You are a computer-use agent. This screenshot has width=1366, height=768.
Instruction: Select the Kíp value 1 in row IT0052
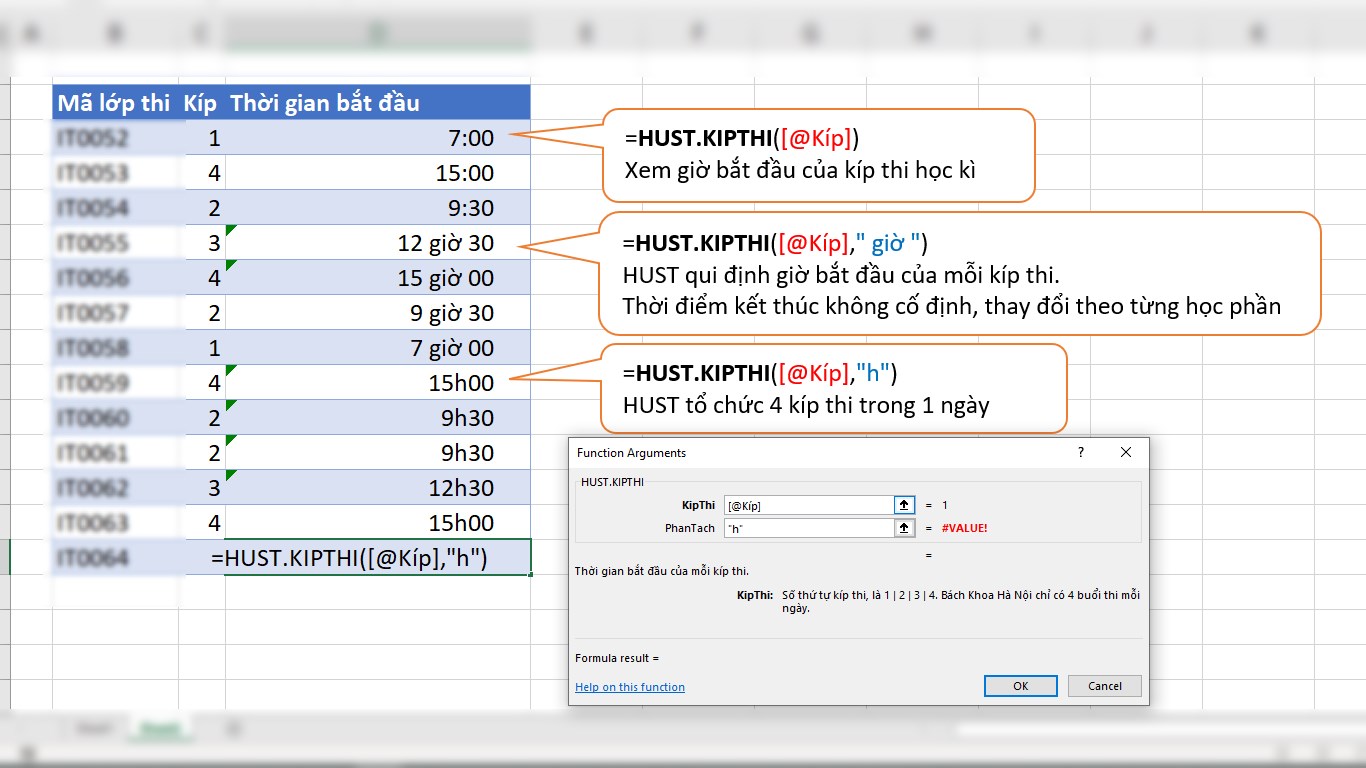pos(201,138)
